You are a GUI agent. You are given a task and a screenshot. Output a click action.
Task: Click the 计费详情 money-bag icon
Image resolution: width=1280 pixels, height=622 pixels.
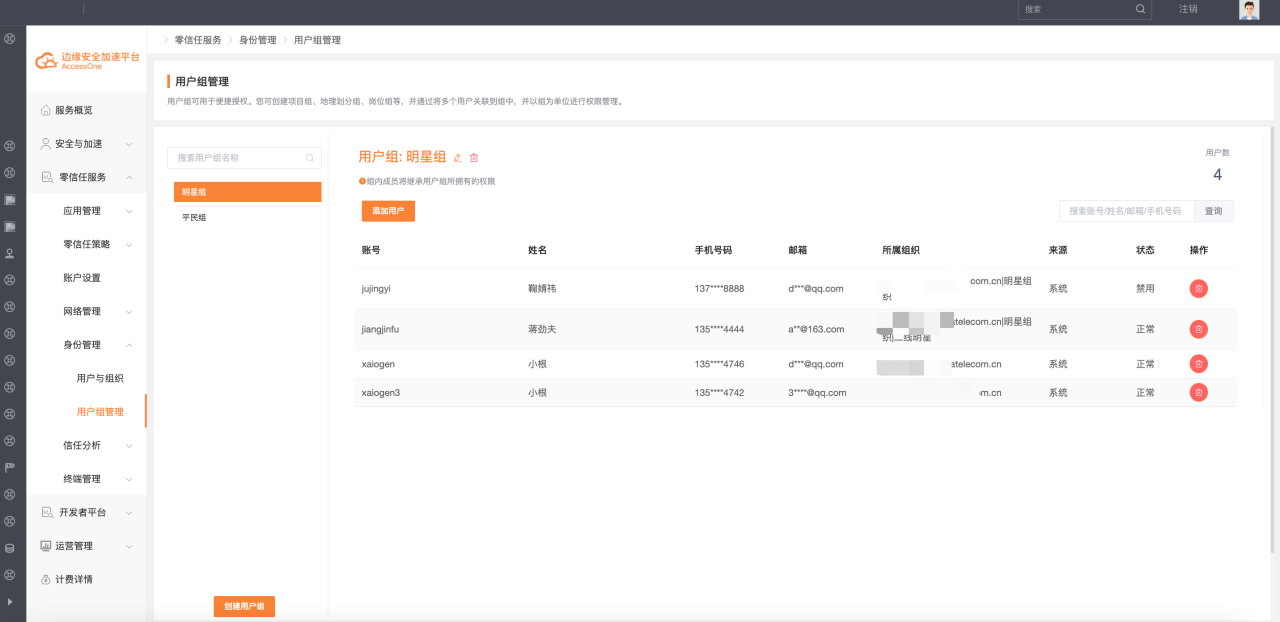[x=46, y=579]
